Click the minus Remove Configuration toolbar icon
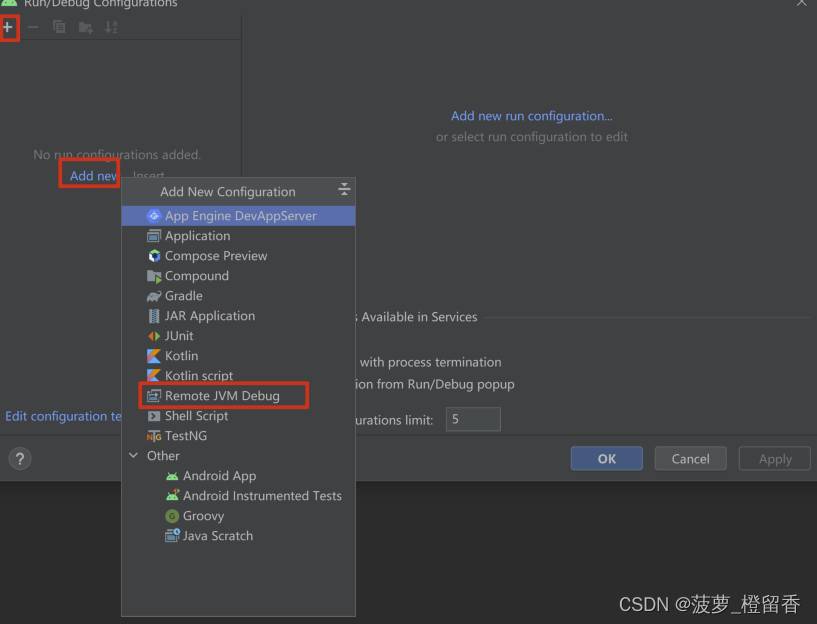 [x=33, y=27]
